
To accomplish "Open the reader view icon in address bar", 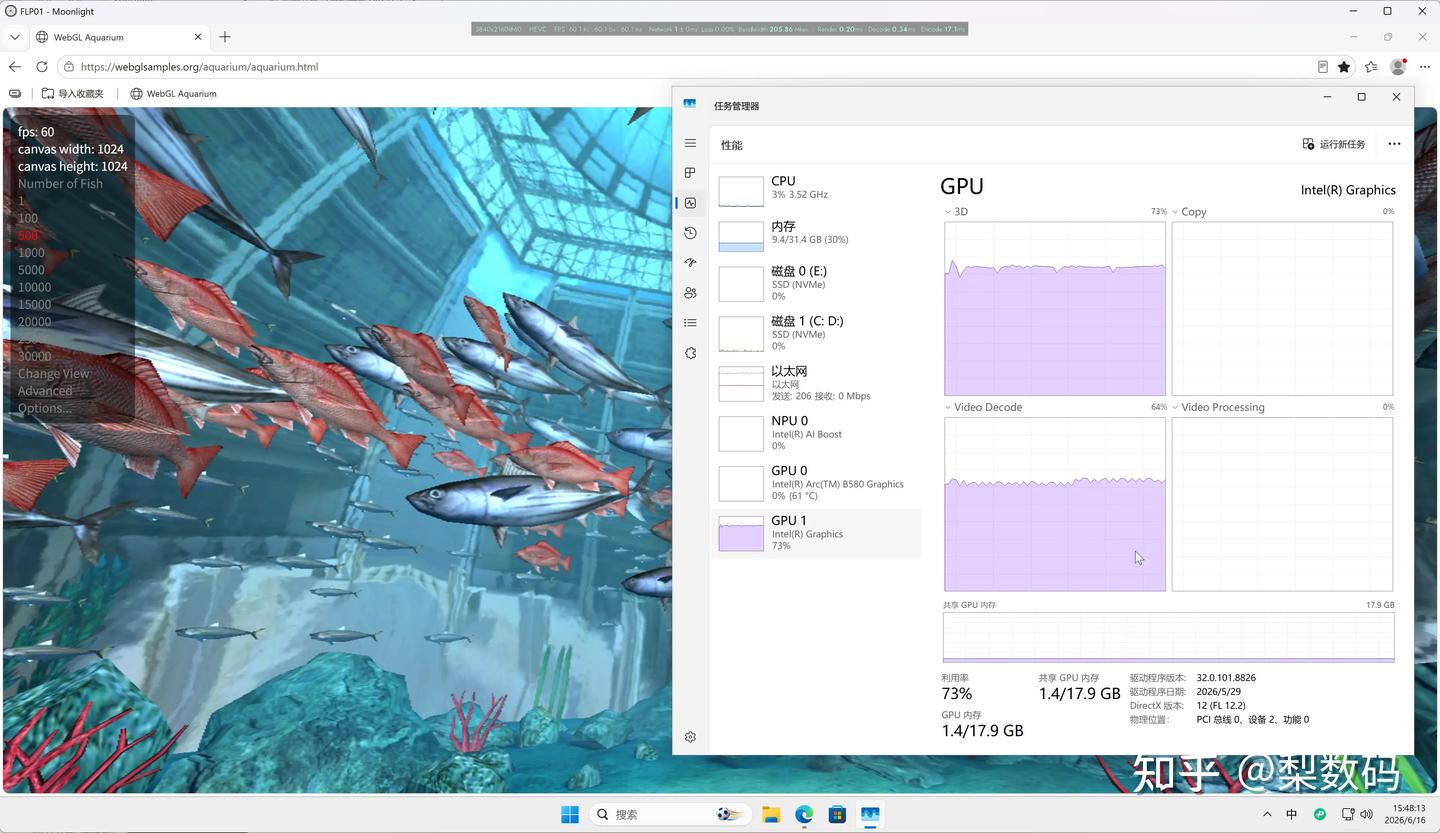I will (x=1322, y=67).
